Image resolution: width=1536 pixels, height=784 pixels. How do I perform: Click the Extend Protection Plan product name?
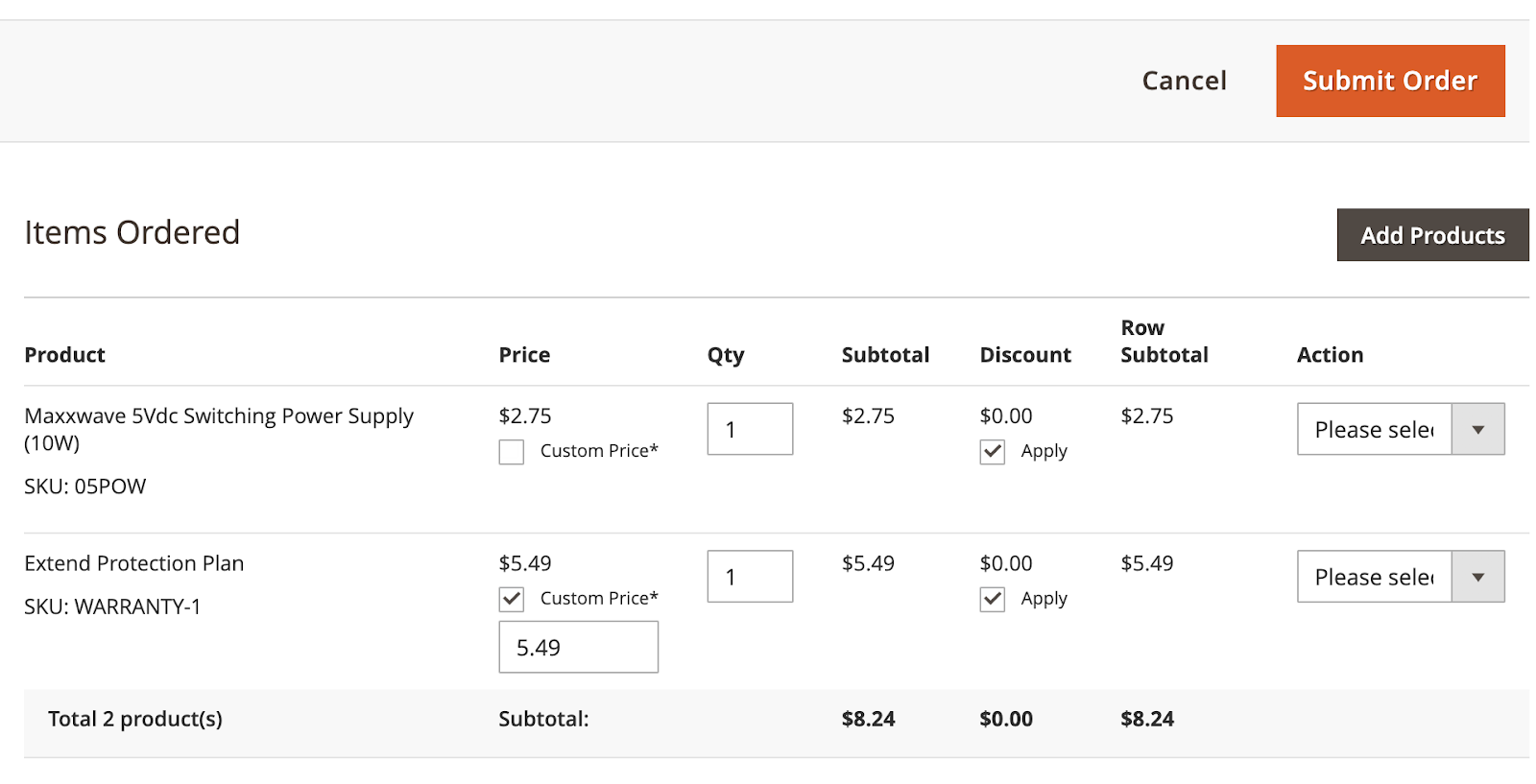[x=134, y=563]
